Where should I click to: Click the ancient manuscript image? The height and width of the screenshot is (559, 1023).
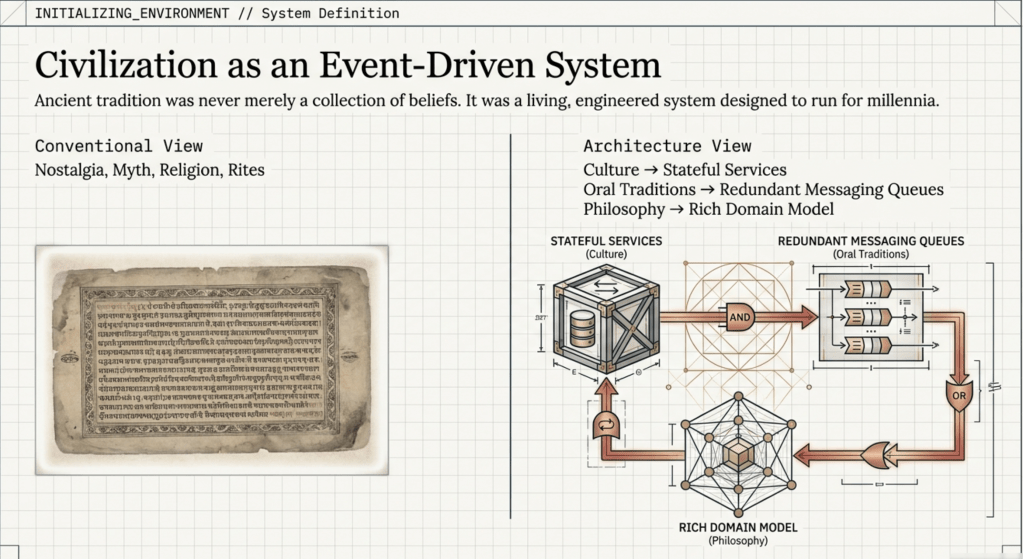pos(212,360)
